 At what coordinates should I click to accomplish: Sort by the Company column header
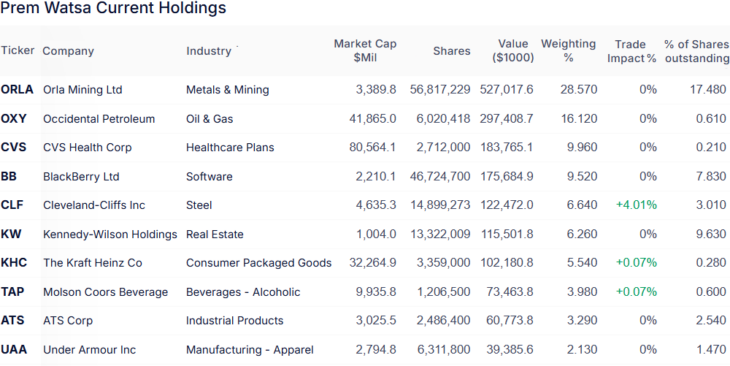[x=68, y=51]
